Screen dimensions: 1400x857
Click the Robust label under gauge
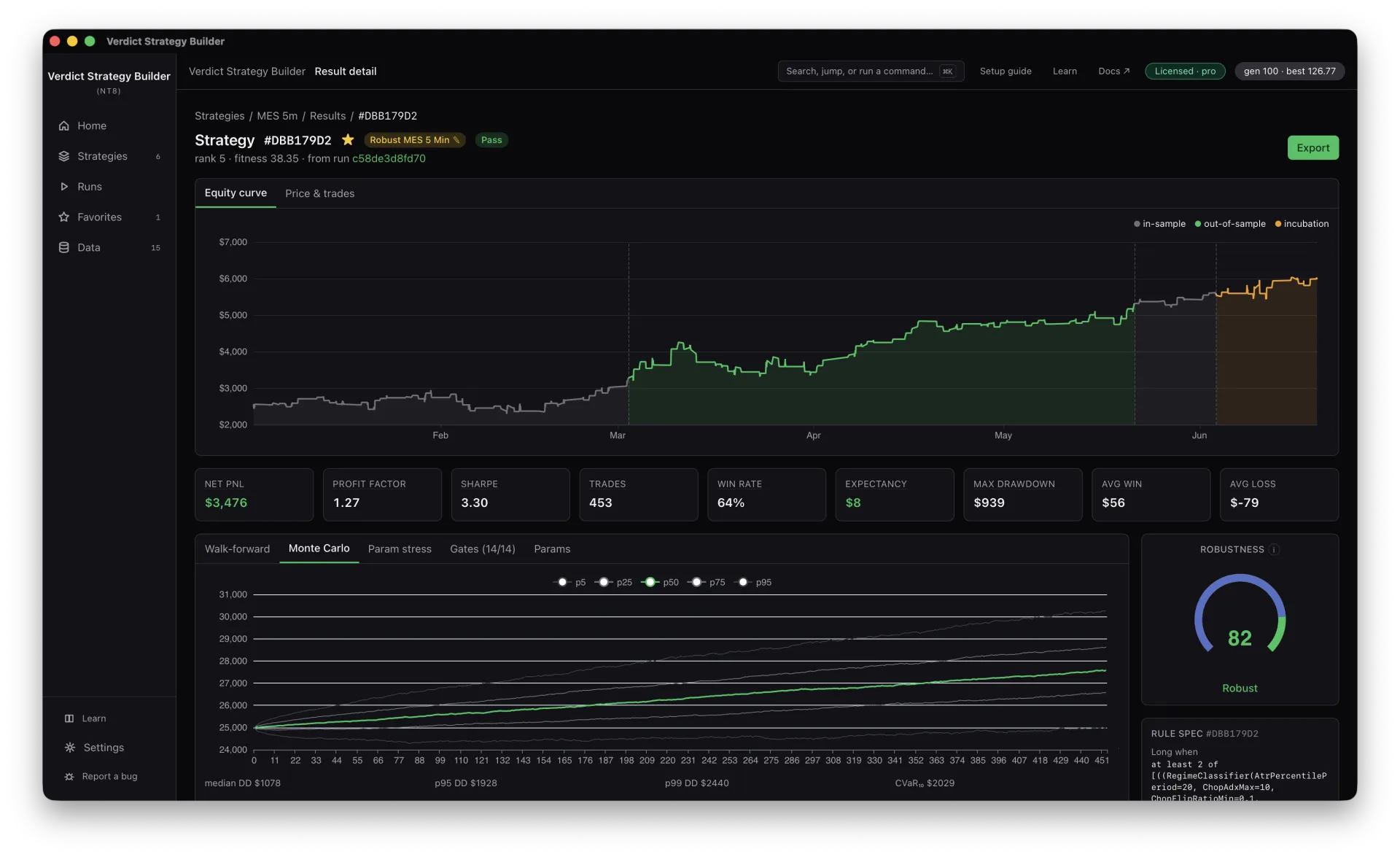point(1240,689)
